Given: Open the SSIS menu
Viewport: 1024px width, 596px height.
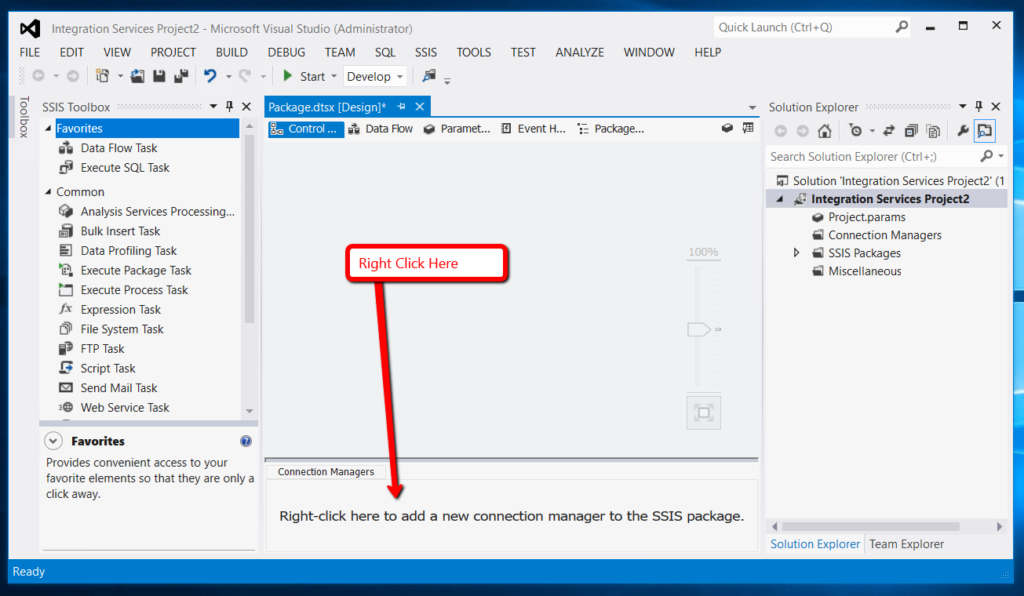Looking at the screenshot, I should 425,52.
